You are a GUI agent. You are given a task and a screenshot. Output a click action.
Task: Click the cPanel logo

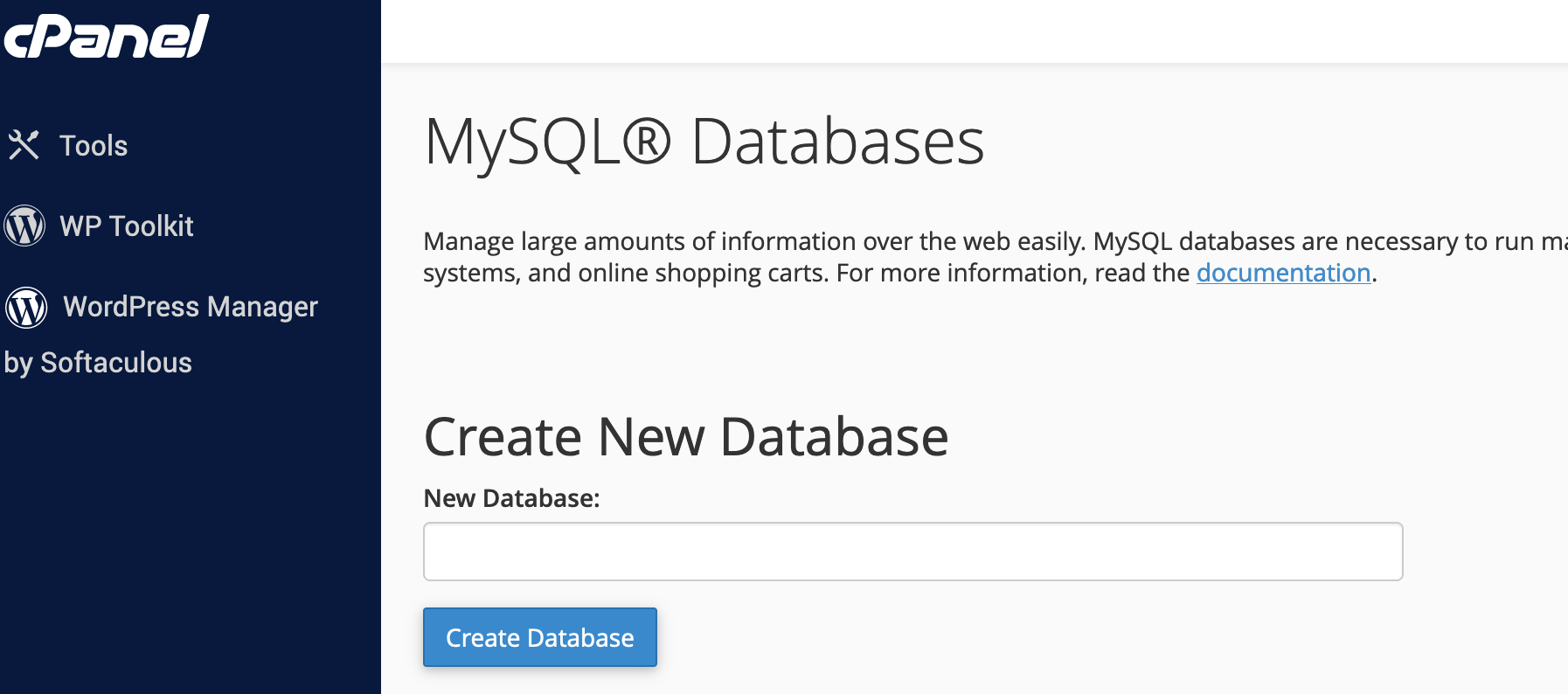pos(106,36)
